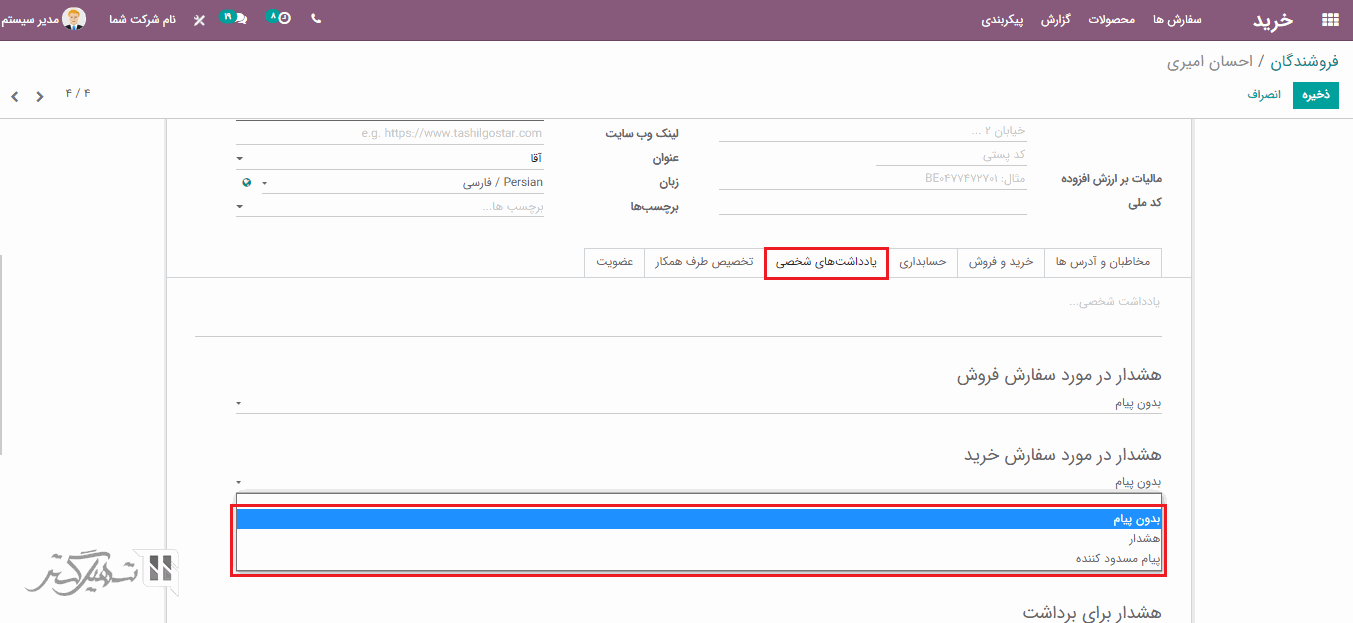Click the globe icon beside language field
This screenshot has height=623, width=1353.
click(x=247, y=183)
